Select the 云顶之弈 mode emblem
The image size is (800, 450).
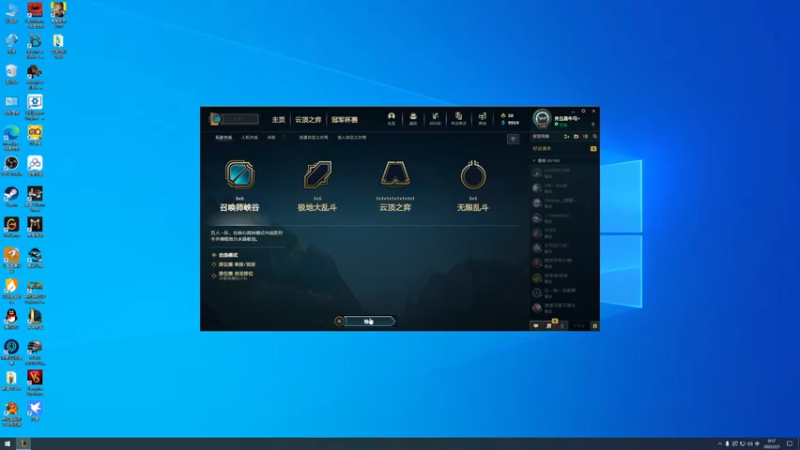395,175
